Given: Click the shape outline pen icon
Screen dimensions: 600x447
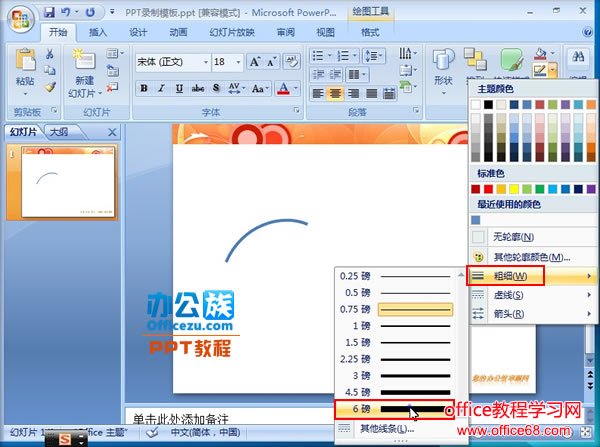Looking at the screenshot, I should click(540, 70).
